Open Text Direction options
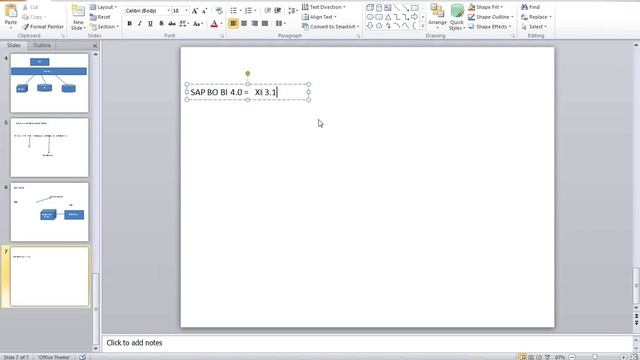 [x=324, y=7]
